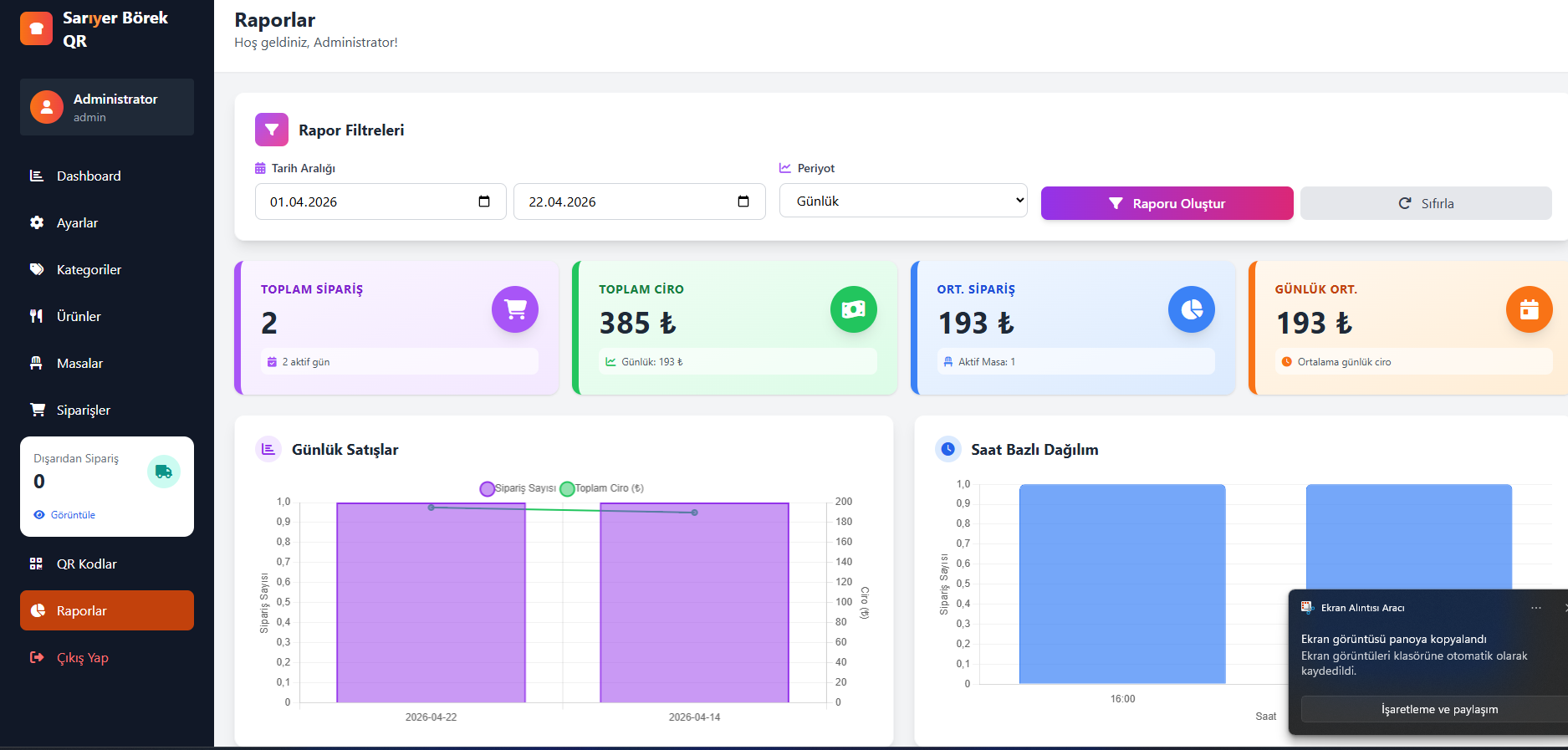Click the teal delivery truck icon
This screenshot has height=750, width=1568.
(164, 472)
